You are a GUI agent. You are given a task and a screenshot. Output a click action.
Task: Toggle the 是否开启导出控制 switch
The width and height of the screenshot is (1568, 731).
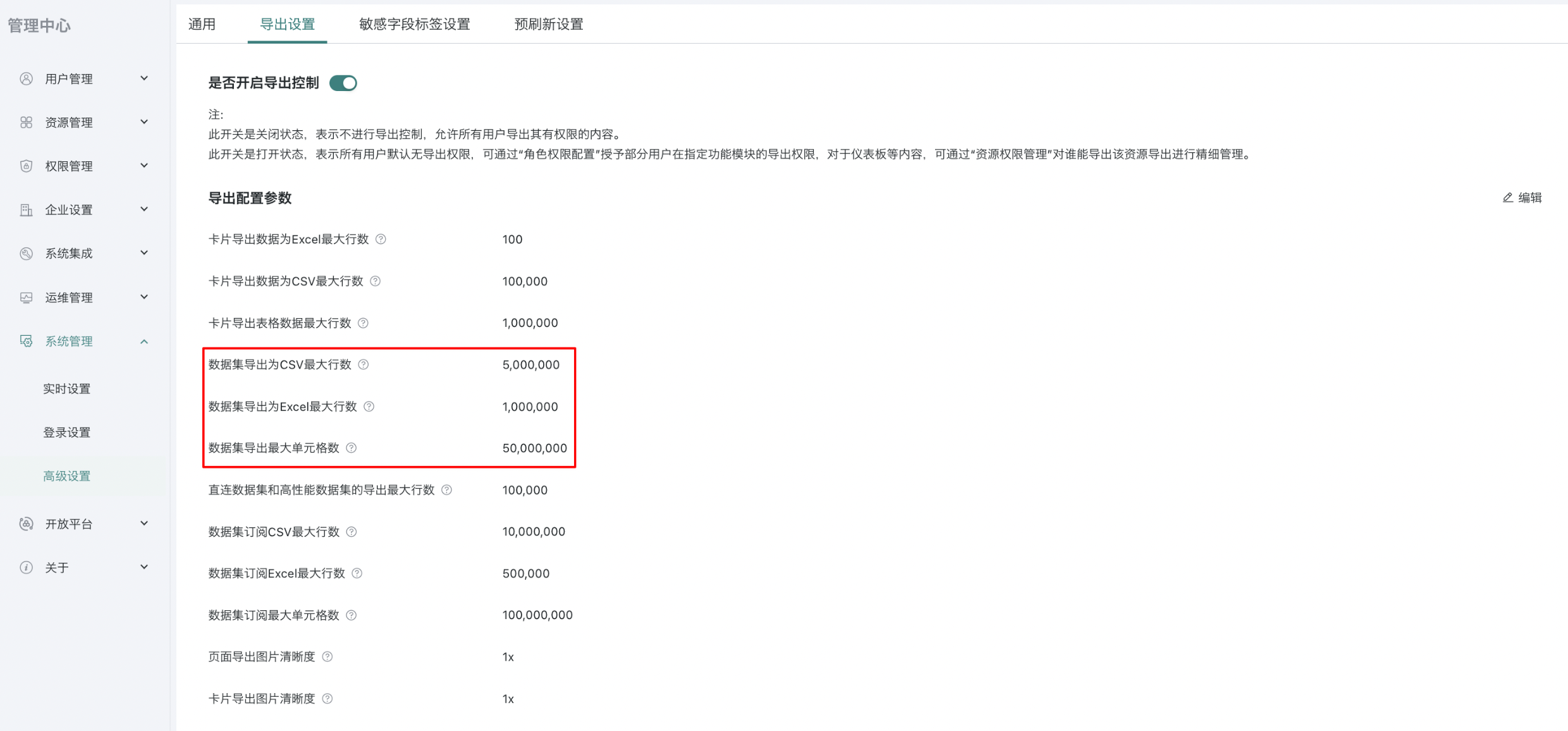pos(343,83)
